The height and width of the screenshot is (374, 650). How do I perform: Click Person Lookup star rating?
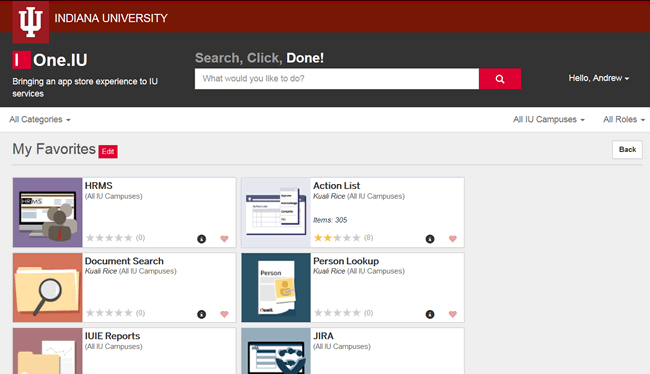(x=337, y=313)
